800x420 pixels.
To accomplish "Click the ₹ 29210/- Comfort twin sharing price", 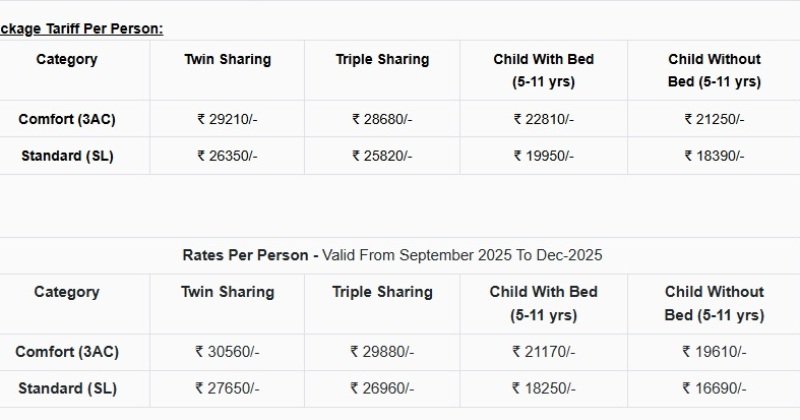I will (x=227, y=119).
